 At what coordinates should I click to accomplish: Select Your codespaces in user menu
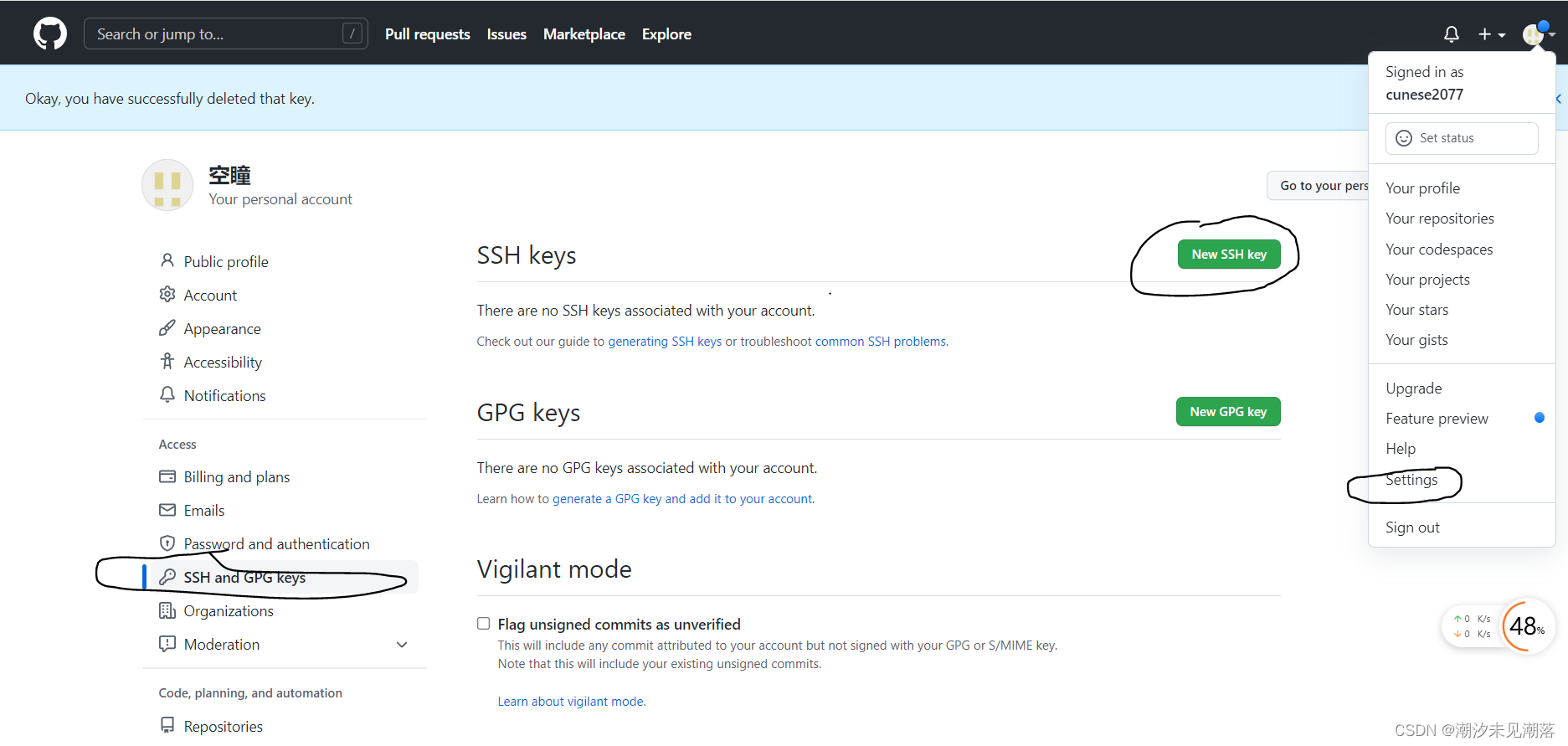(1439, 250)
